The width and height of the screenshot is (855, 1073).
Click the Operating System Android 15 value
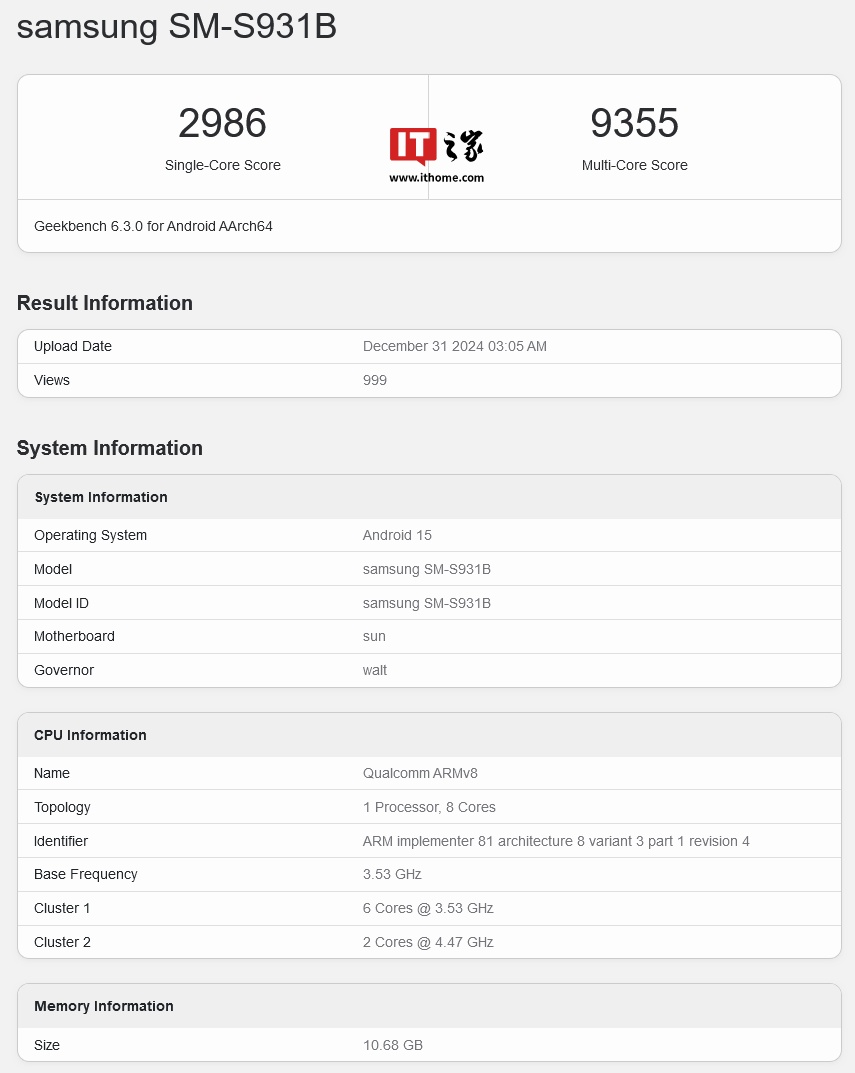point(397,535)
